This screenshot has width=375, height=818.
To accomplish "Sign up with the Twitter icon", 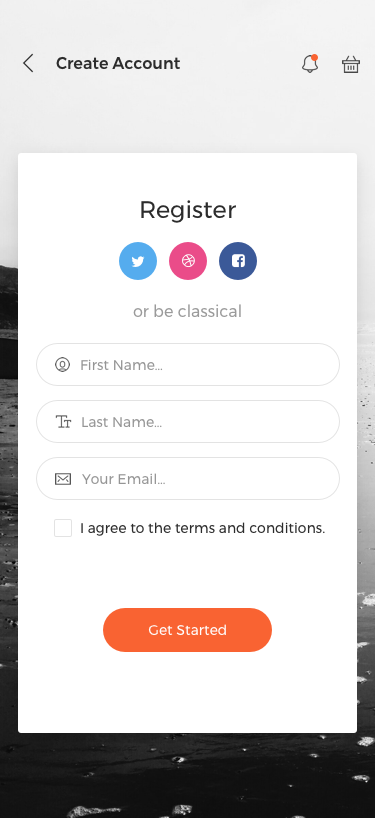I will point(138,261).
